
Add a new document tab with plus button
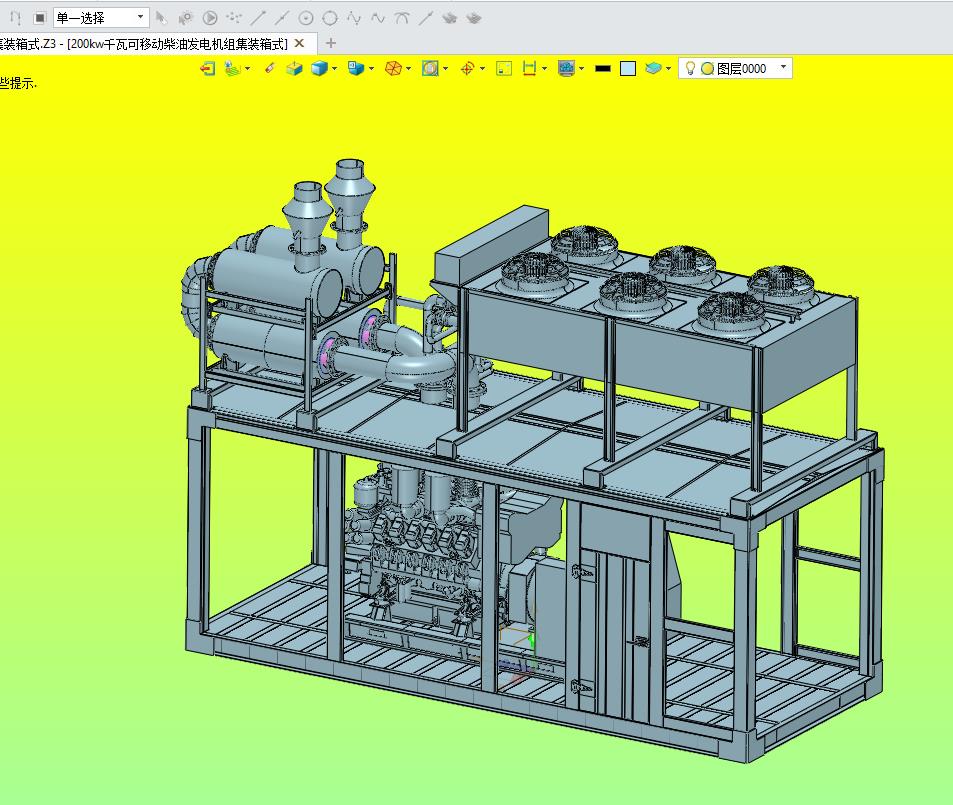331,43
